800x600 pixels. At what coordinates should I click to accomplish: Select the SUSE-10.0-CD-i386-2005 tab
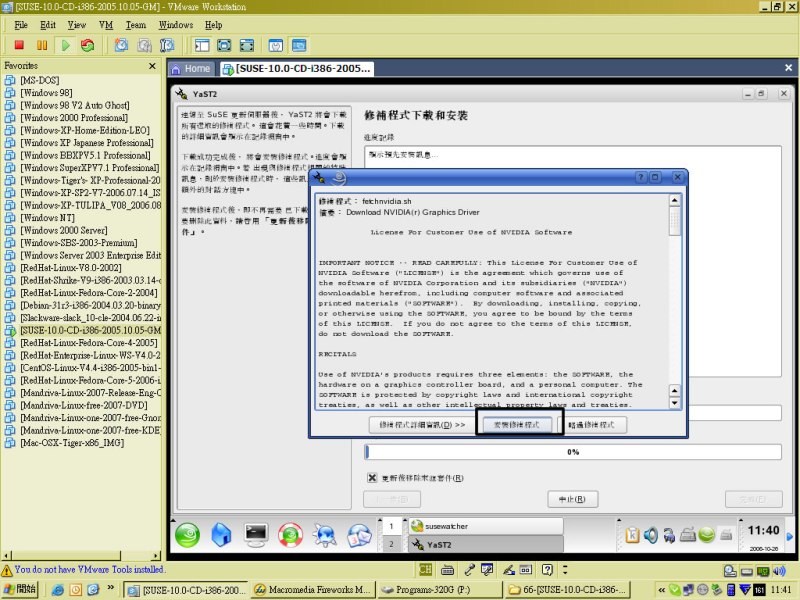pyautogui.click(x=297, y=68)
